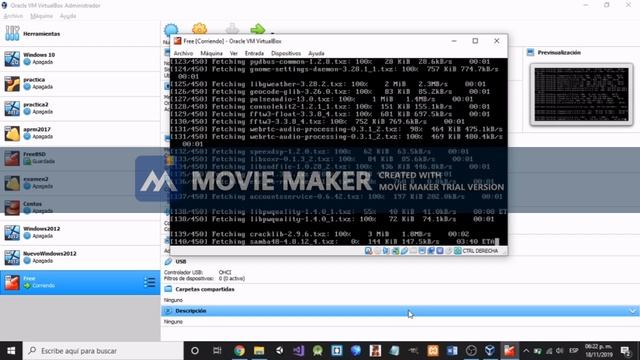The image size is (640, 360).
Task: Click the Previsualización panel header
Action: pos(559,52)
